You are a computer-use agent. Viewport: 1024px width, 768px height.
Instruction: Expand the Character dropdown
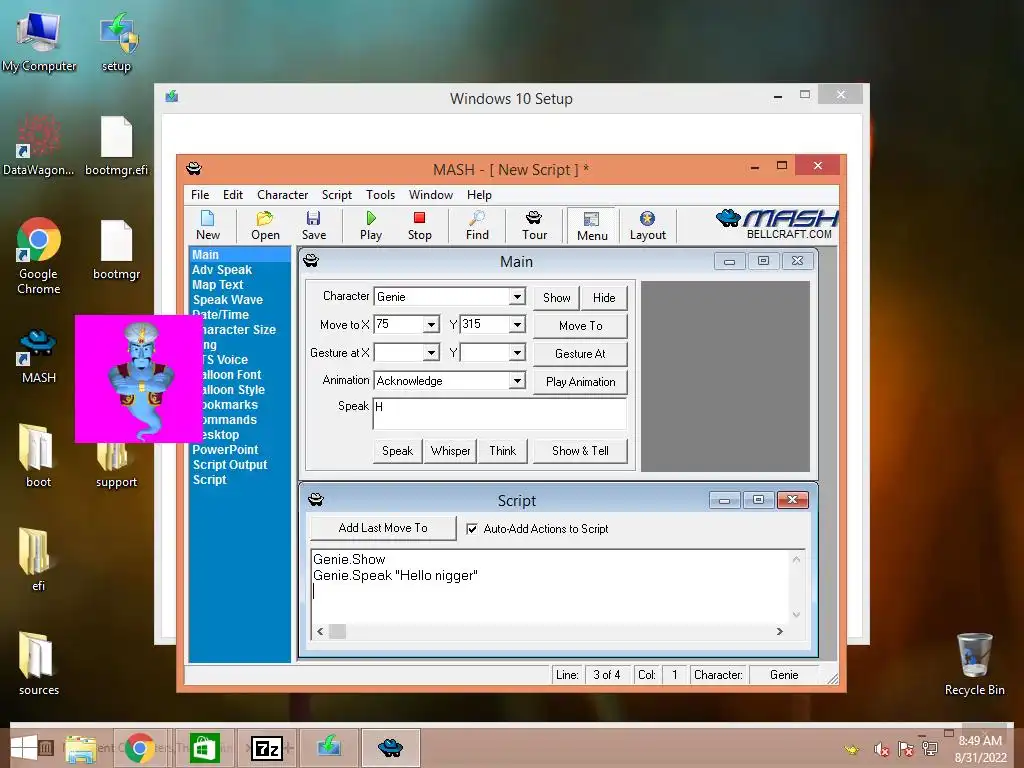pos(517,296)
